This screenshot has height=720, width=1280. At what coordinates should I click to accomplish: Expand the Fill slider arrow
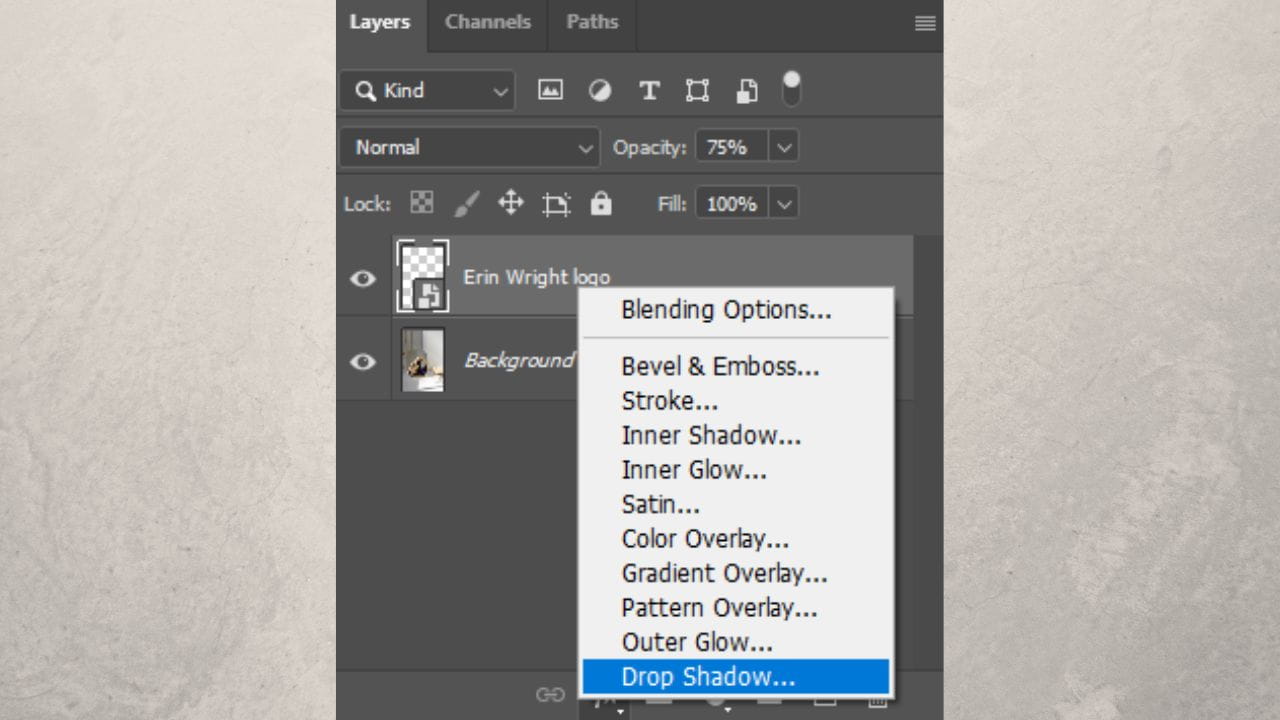tap(784, 204)
